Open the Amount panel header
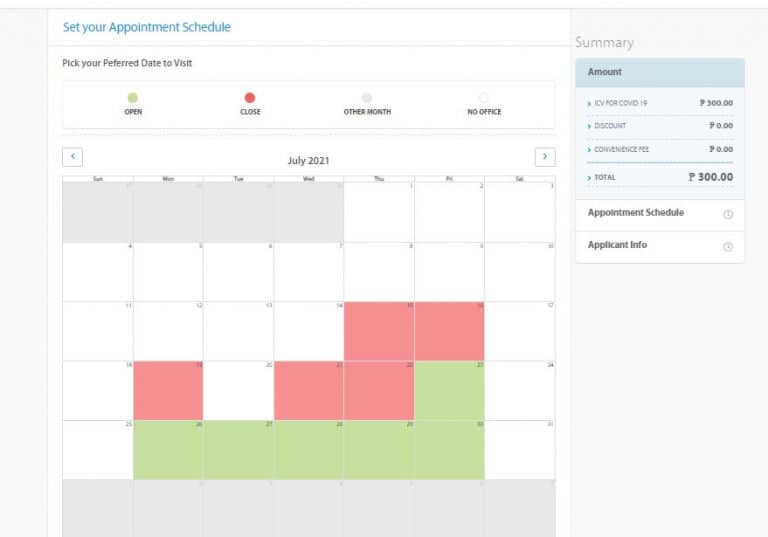 [x=659, y=72]
